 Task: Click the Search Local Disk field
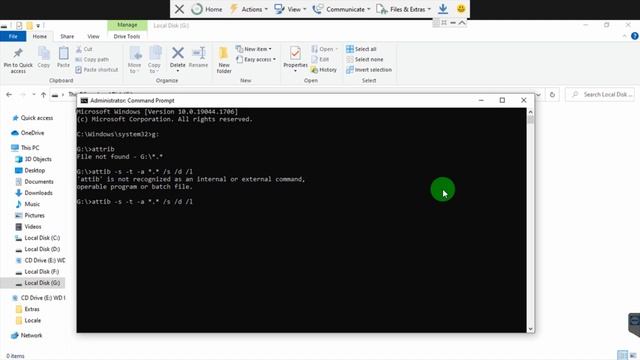[x=600, y=94]
